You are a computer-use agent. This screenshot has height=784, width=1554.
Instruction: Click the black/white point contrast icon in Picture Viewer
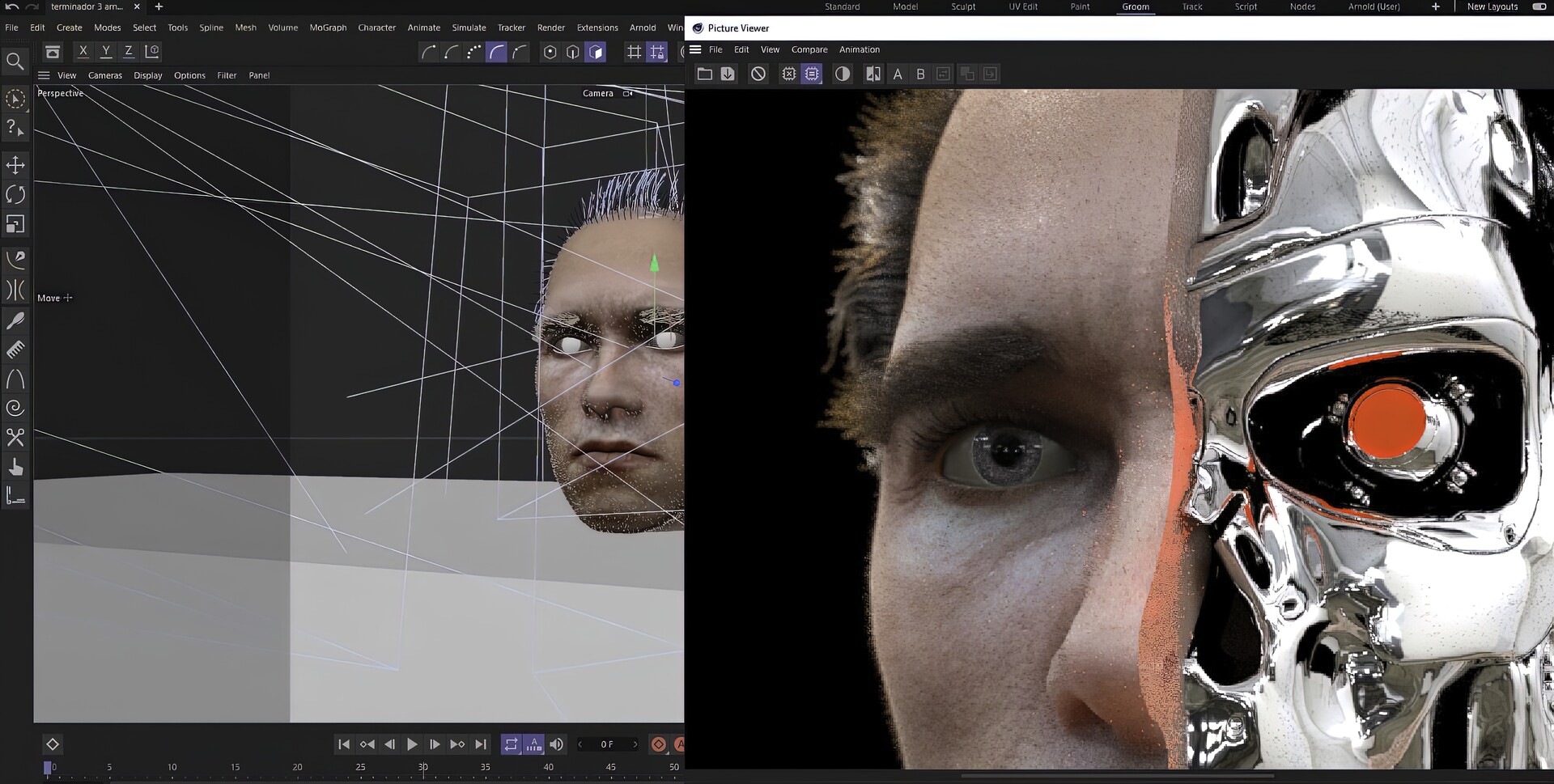point(843,74)
